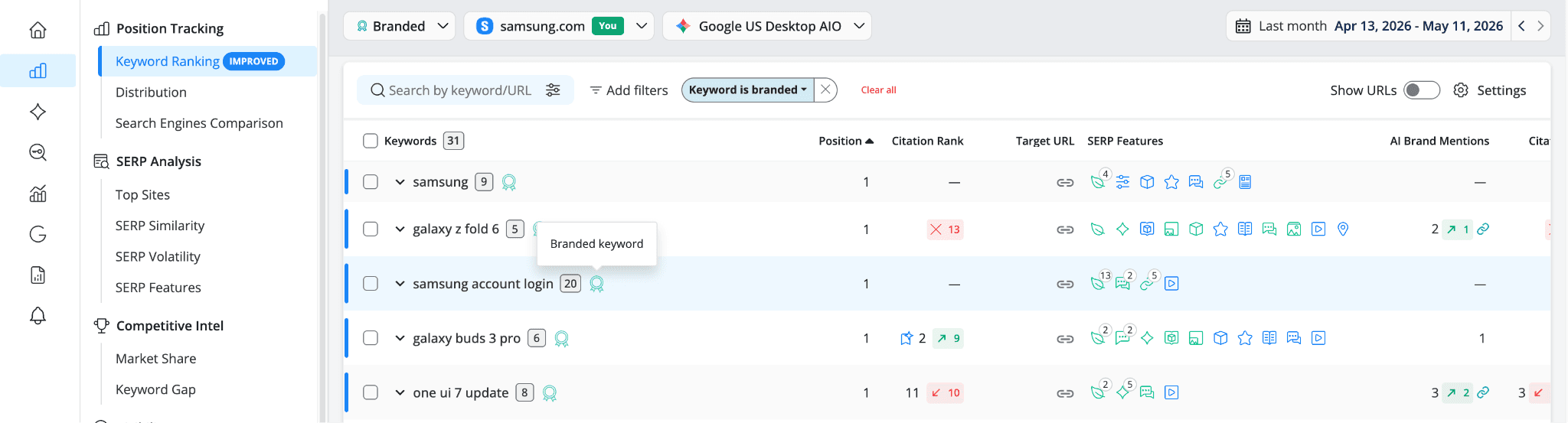Click the branded keyword badge for samsung account login
The image size is (1568, 423).
596,285
